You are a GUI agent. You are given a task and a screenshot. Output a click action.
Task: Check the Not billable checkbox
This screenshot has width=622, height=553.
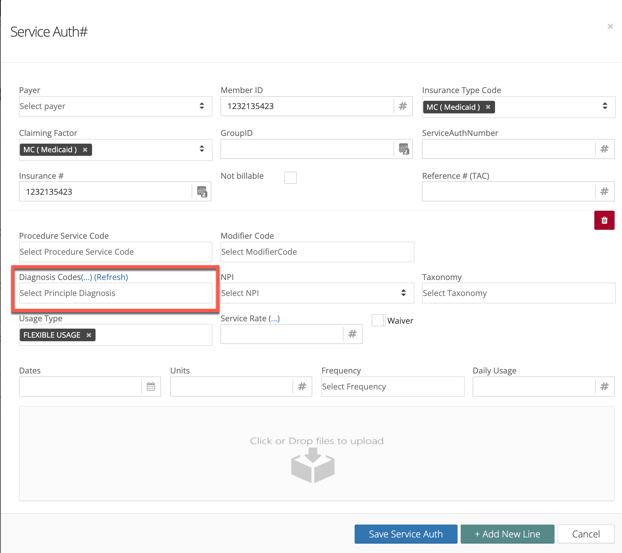point(290,177)
